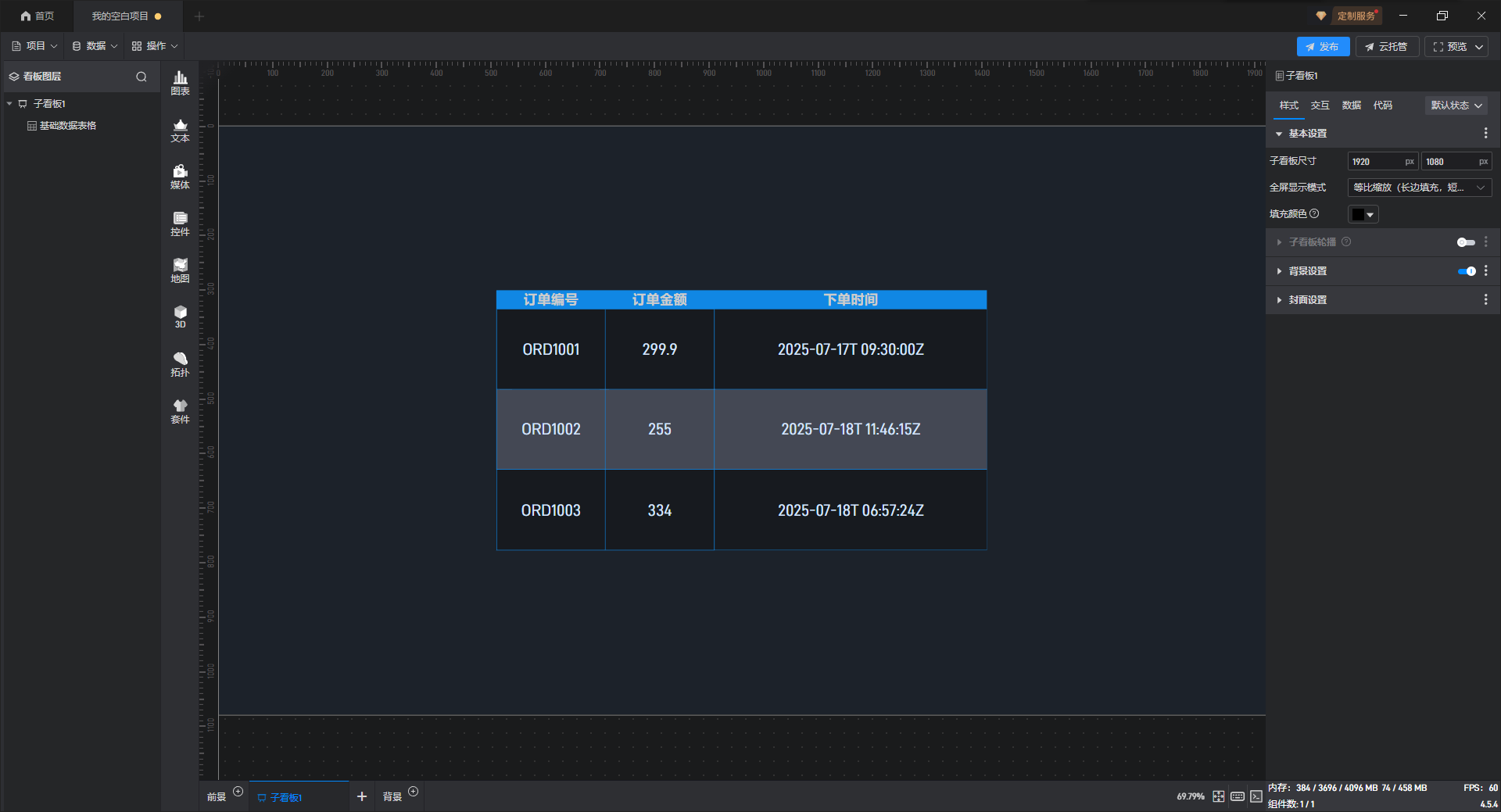The height and width of the screenshot is (812, 1501).
Task: Click the 云托管 cloud hosting button
Action: [x=1386, y=47]
